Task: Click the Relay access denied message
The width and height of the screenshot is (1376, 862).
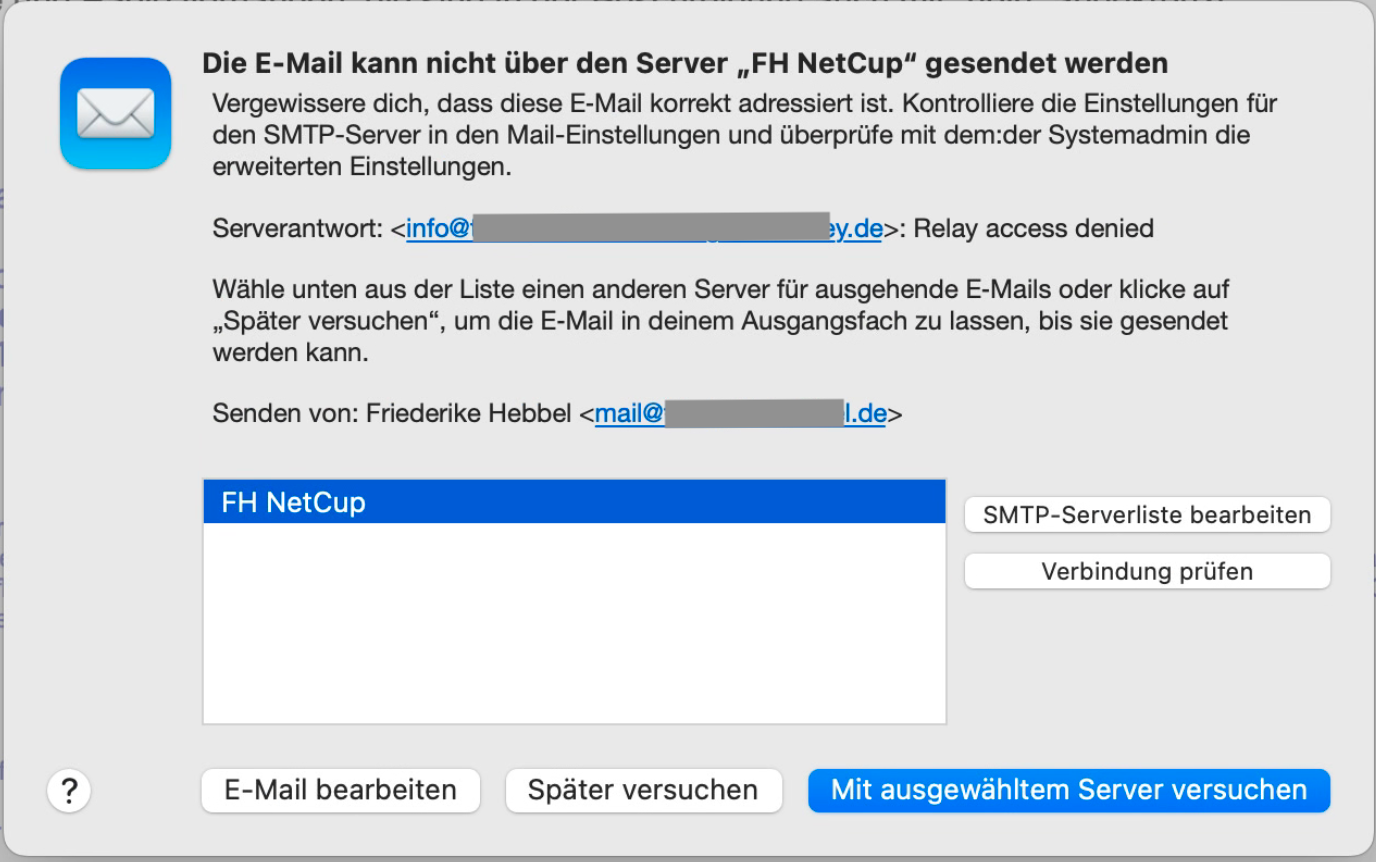Action: tap(1033, 229)
